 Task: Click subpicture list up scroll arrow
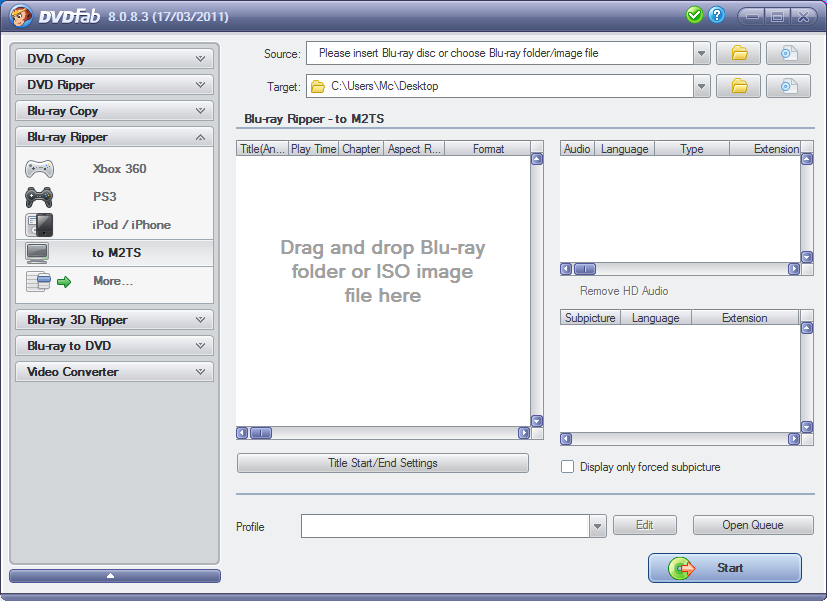click(x=807, y=328)
